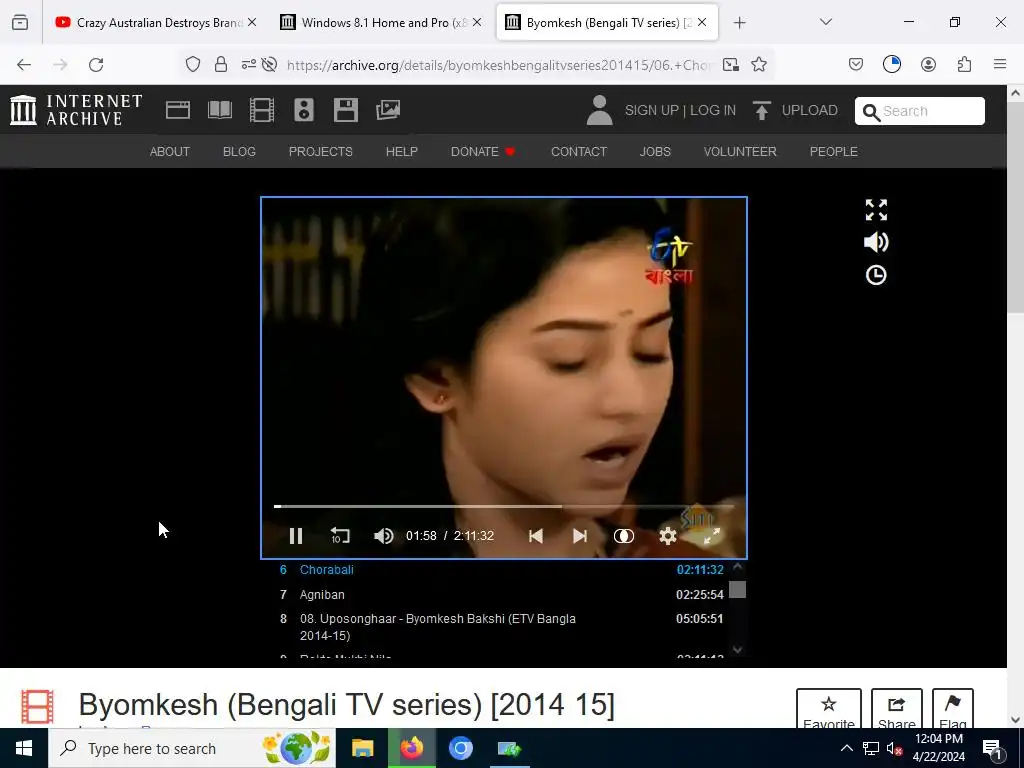
Task: Open the PEOPLE link
Action: coord(833,152)
